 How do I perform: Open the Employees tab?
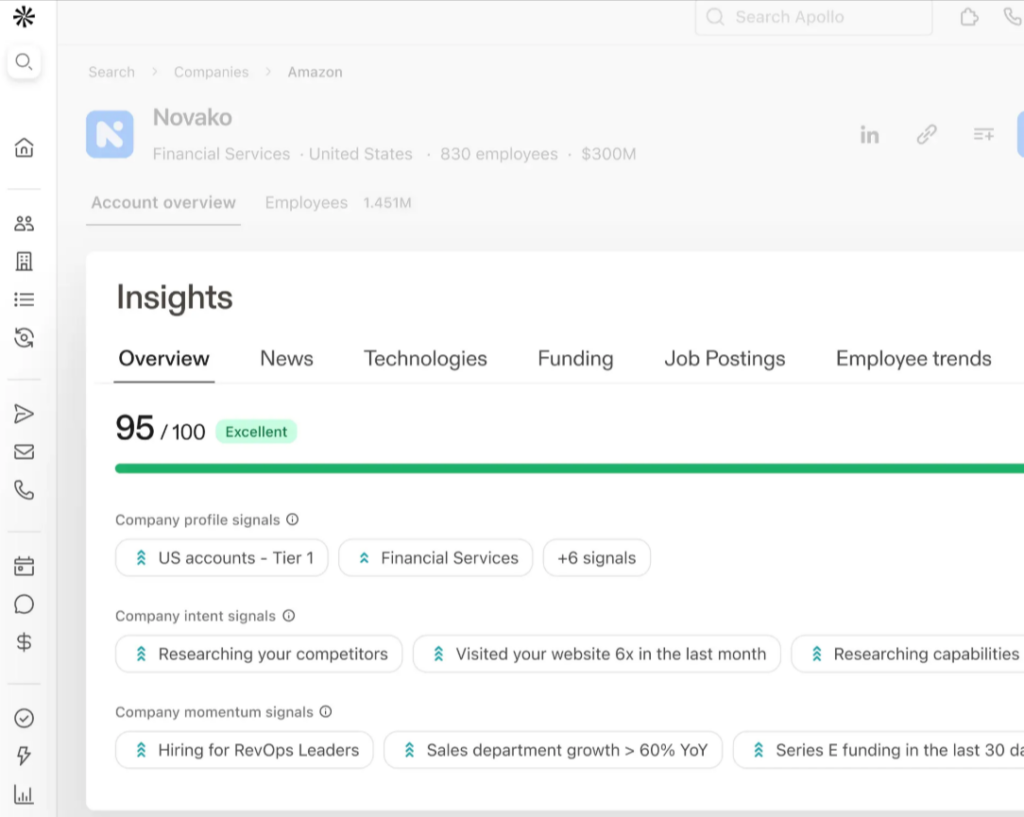306,202
